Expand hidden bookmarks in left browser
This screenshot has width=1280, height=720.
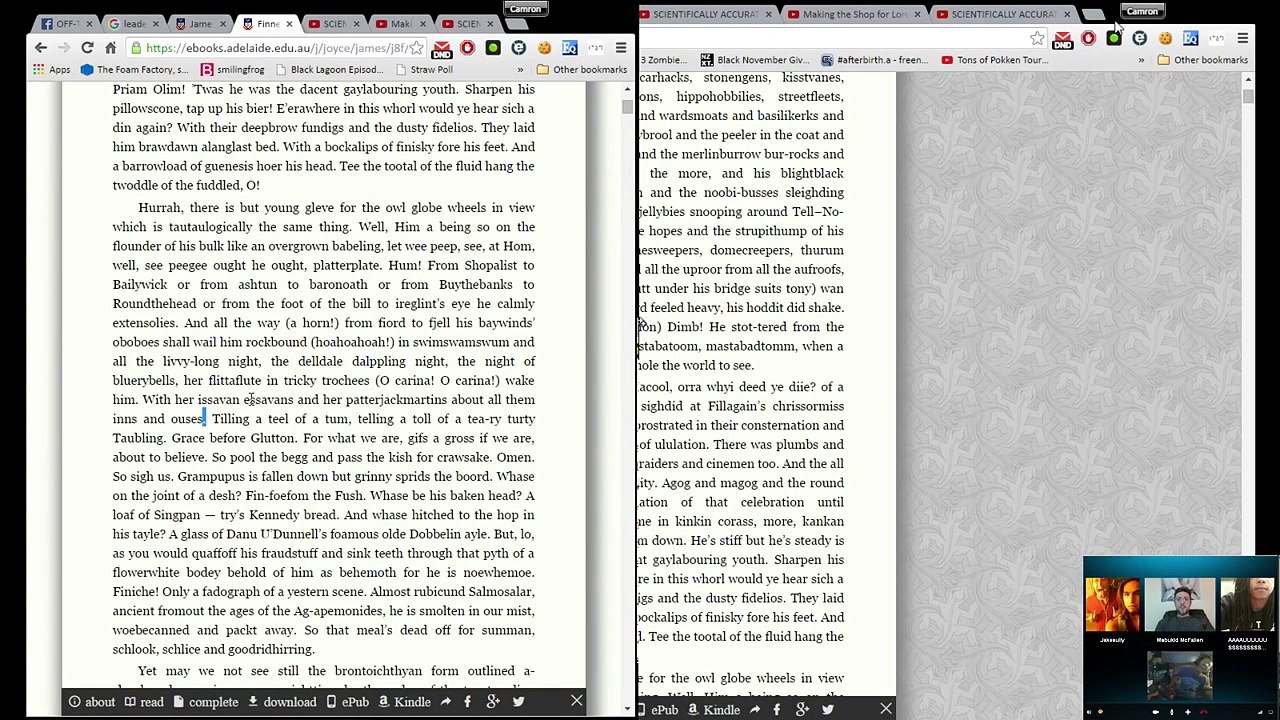pos(520,70)
